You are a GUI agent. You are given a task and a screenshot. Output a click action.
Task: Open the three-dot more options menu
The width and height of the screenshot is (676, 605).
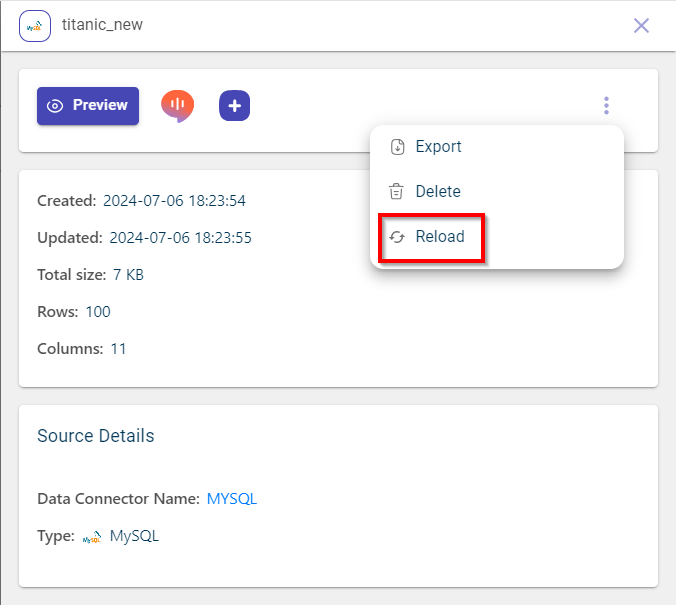[x=606, y=105]
